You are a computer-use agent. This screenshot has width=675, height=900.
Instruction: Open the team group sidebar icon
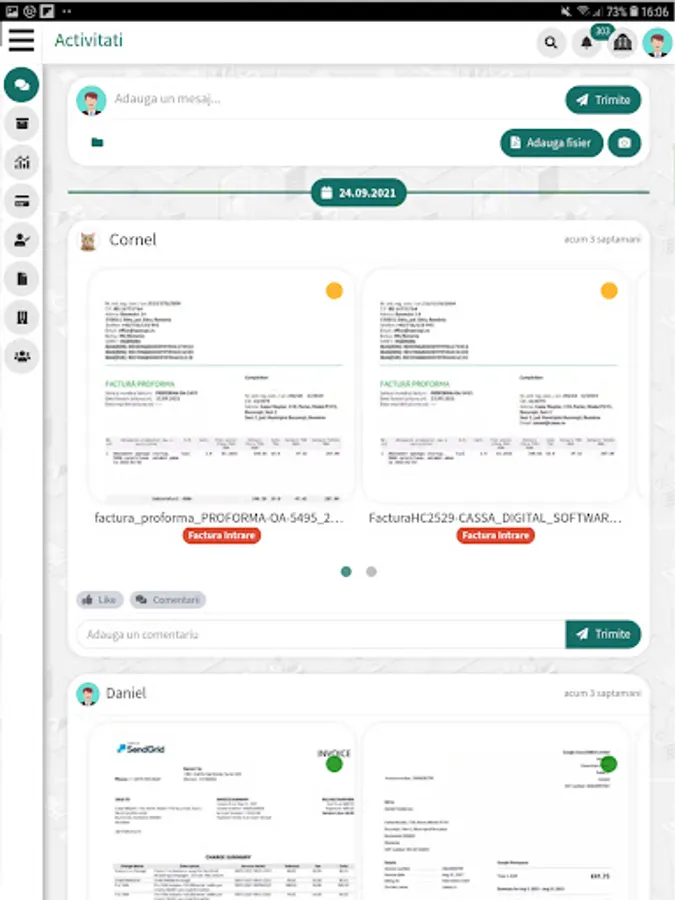[22, 356]
